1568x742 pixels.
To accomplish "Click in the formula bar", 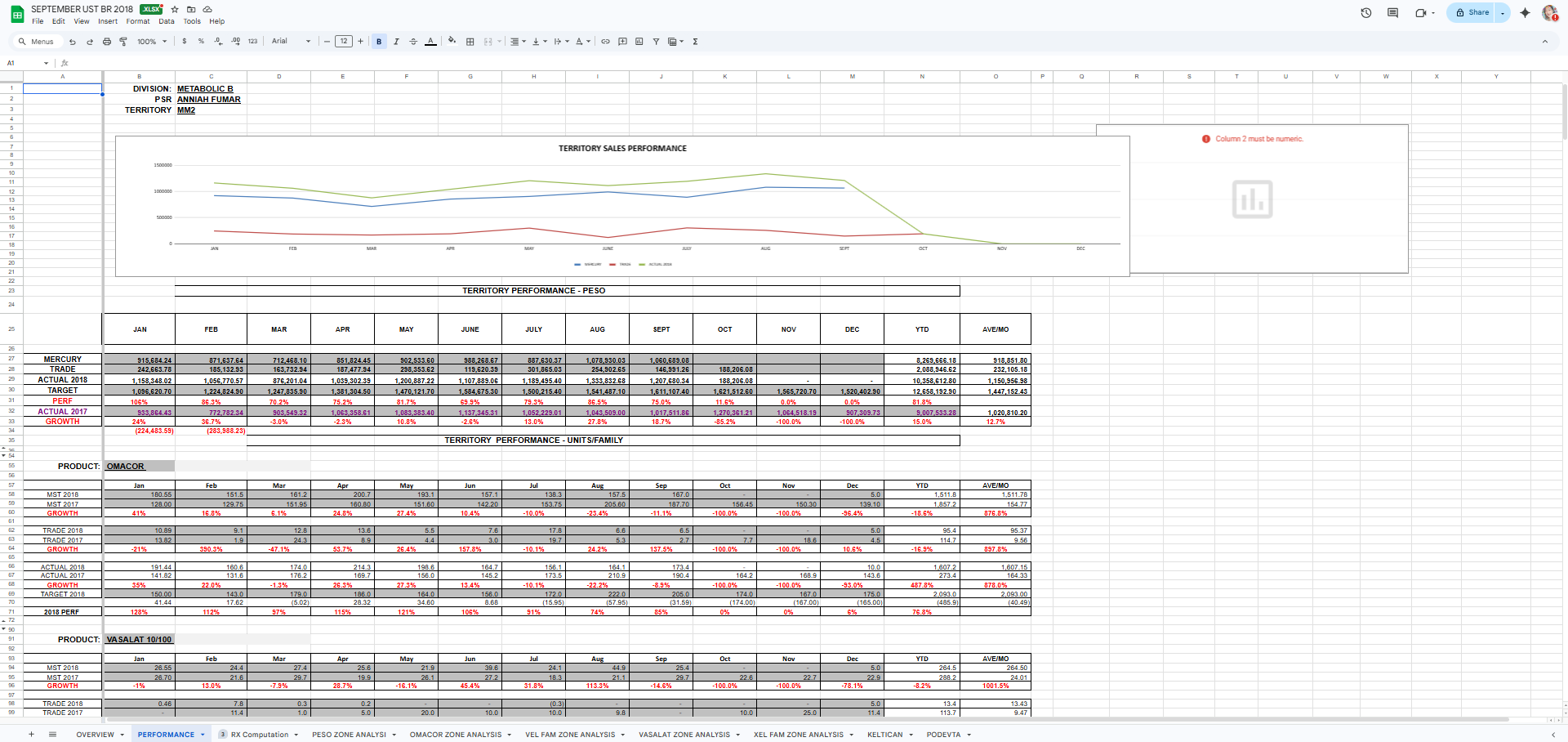I will click(x=817, y=63).
